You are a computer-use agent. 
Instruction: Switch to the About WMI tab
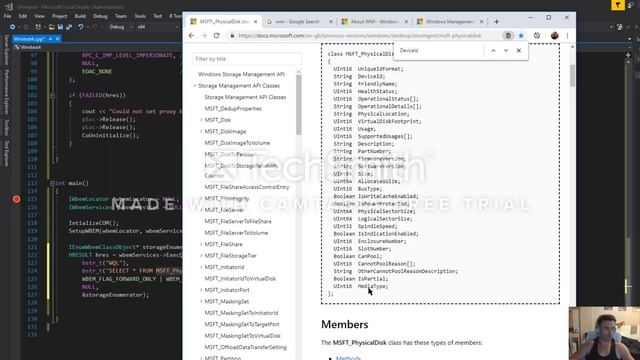373,22
